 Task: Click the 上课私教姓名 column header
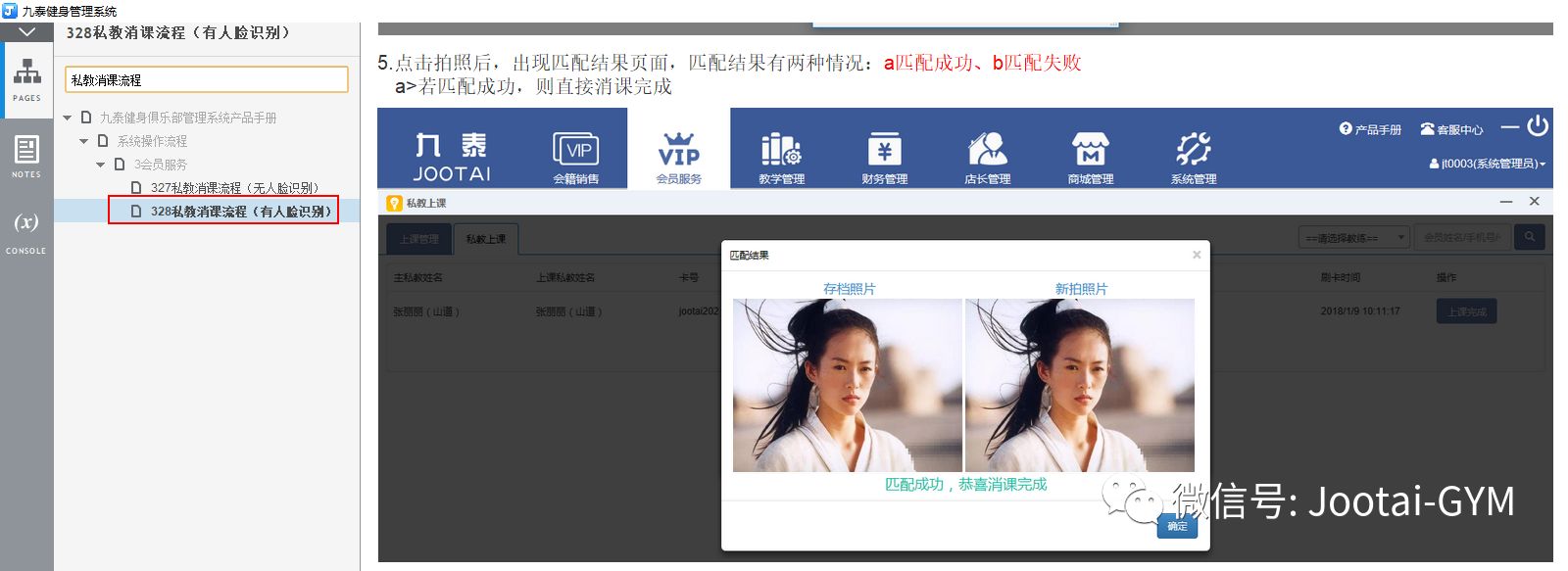(565, 278)
